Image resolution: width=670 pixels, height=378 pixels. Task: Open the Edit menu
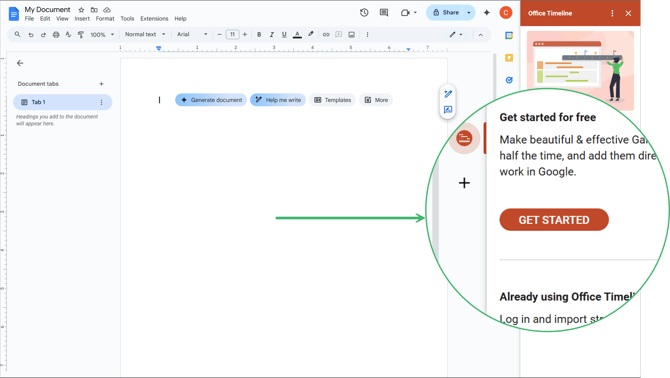45,19
